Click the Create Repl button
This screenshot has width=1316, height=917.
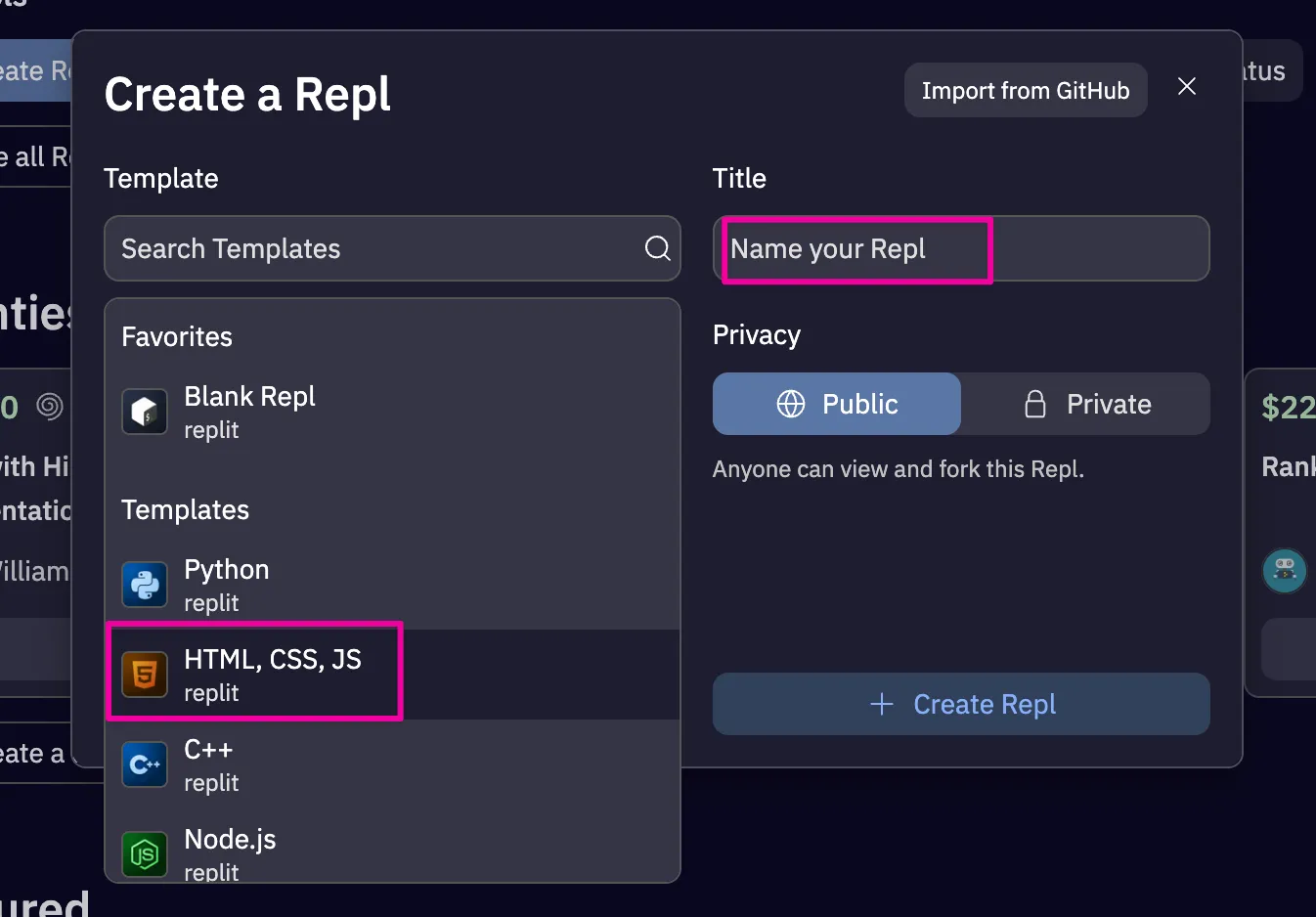(961, 704)
